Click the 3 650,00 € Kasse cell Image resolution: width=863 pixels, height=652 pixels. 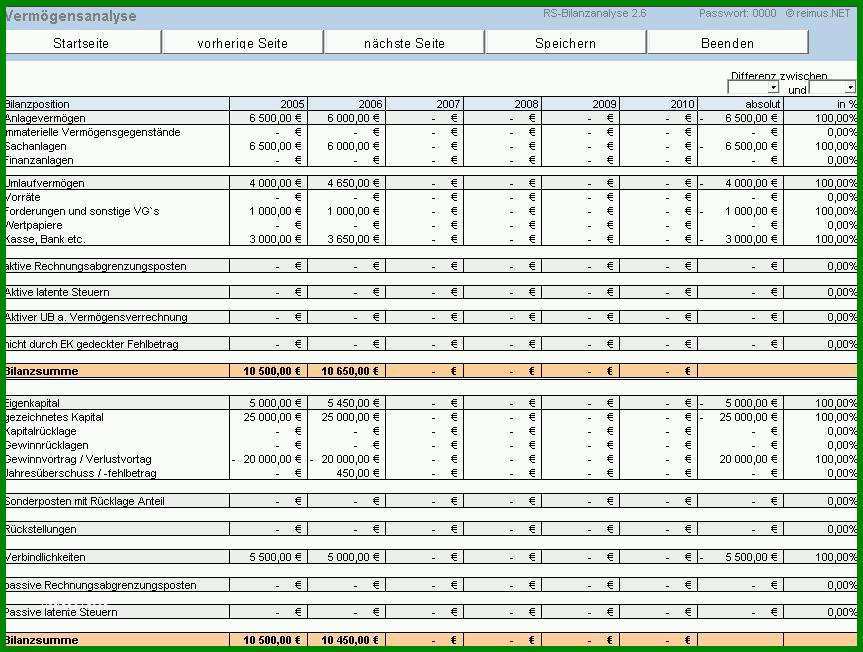pos(347,239)
